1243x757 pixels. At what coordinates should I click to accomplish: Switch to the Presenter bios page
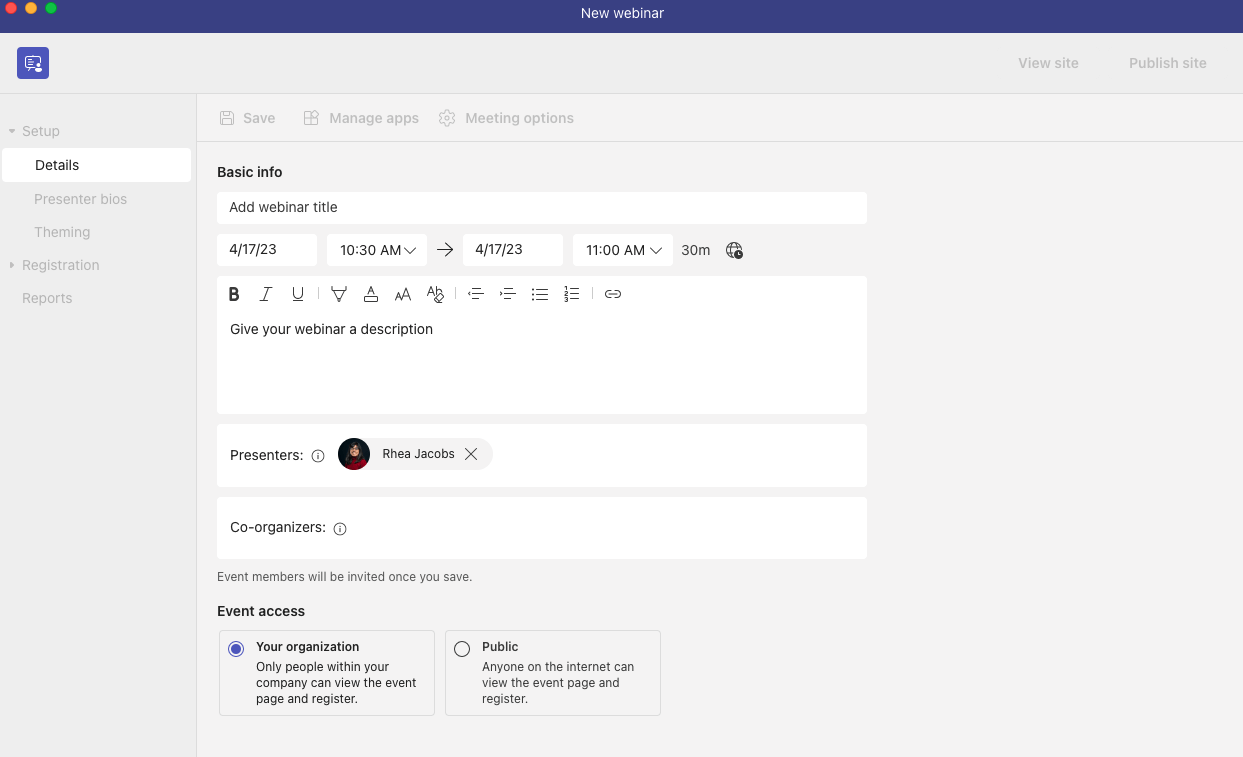[x=81, y=198]
